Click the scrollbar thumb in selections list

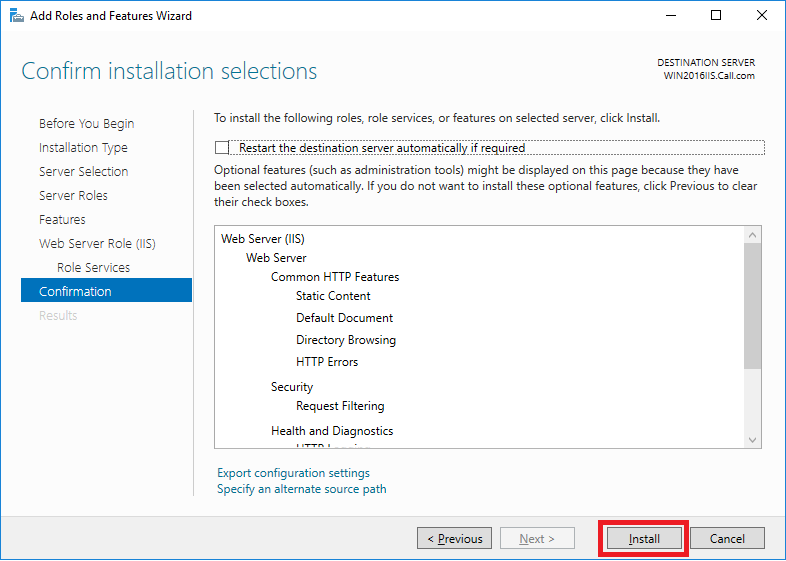tap(752, 306)
